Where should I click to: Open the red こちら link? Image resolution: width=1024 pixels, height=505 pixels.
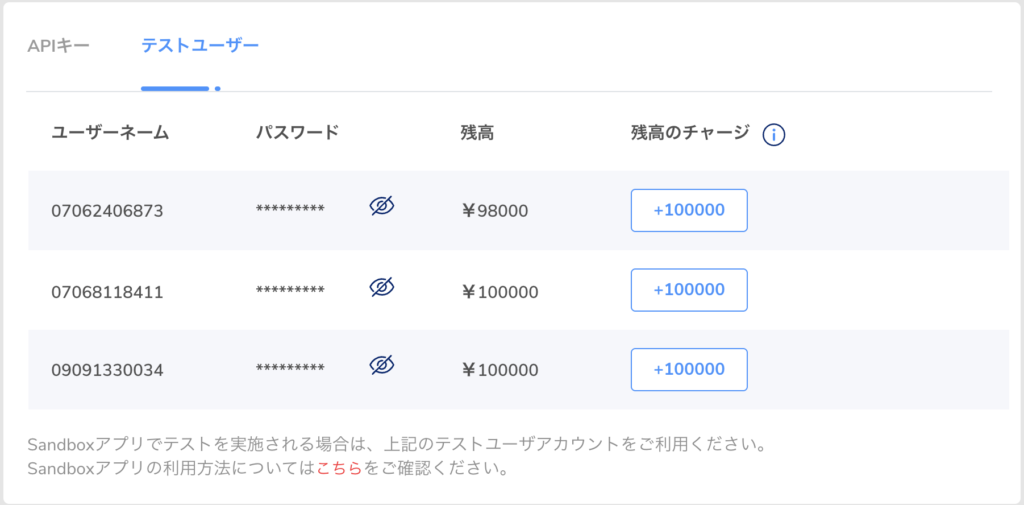(339, 468)
